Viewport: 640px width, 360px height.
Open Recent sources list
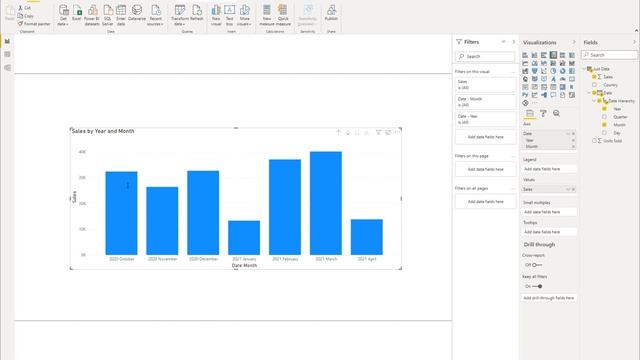pyautogui.click(x=155, y=16)
